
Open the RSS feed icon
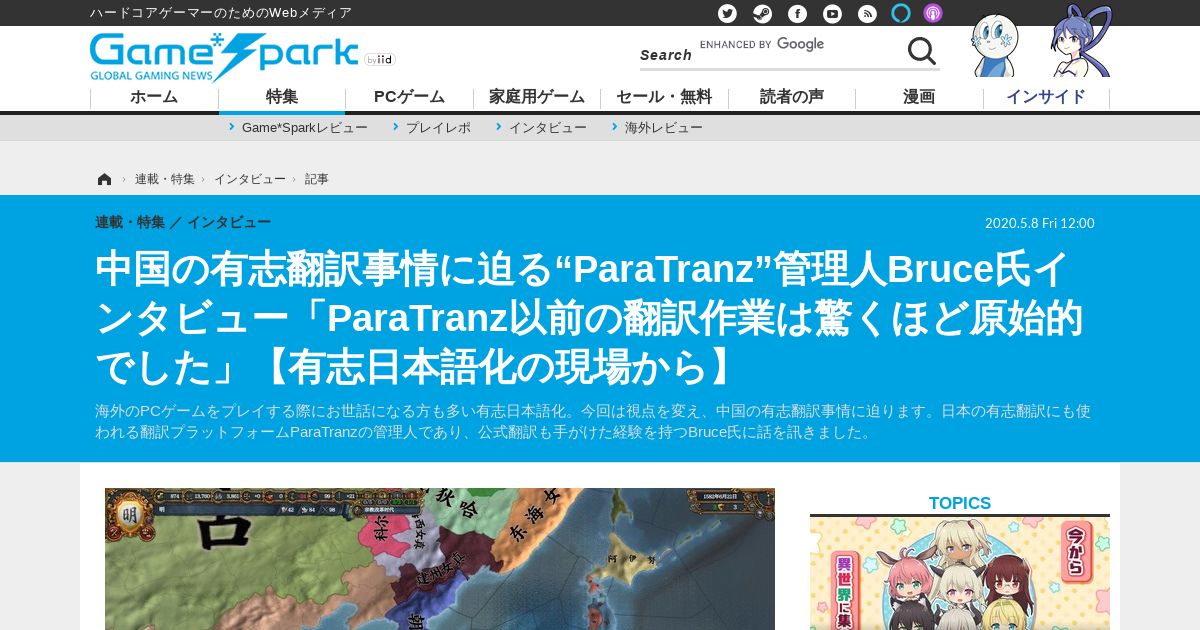pyautogui.click(x=867, y=13)
